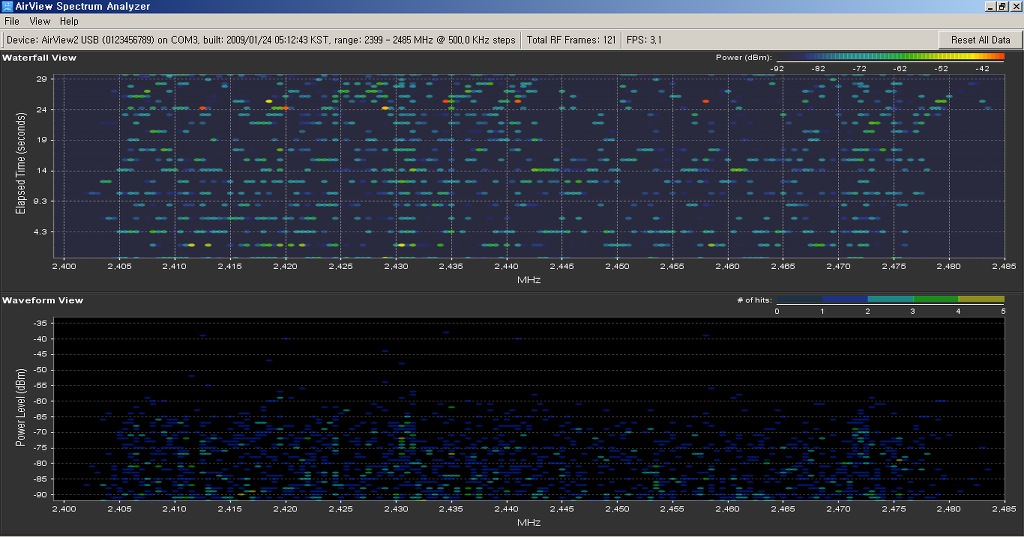
Task: Click the Power (dBm) color gradient bar
Action: tap(890, 57)
